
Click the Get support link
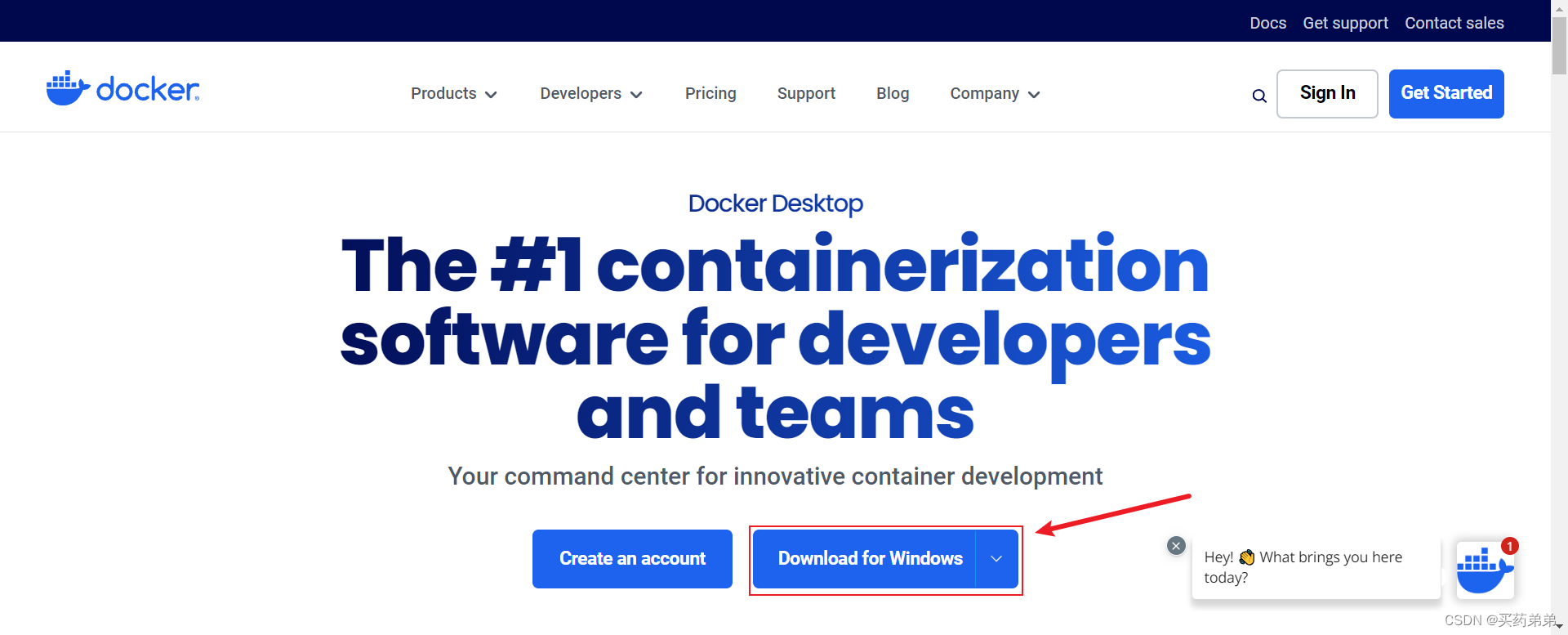(x=1345, y=23)
